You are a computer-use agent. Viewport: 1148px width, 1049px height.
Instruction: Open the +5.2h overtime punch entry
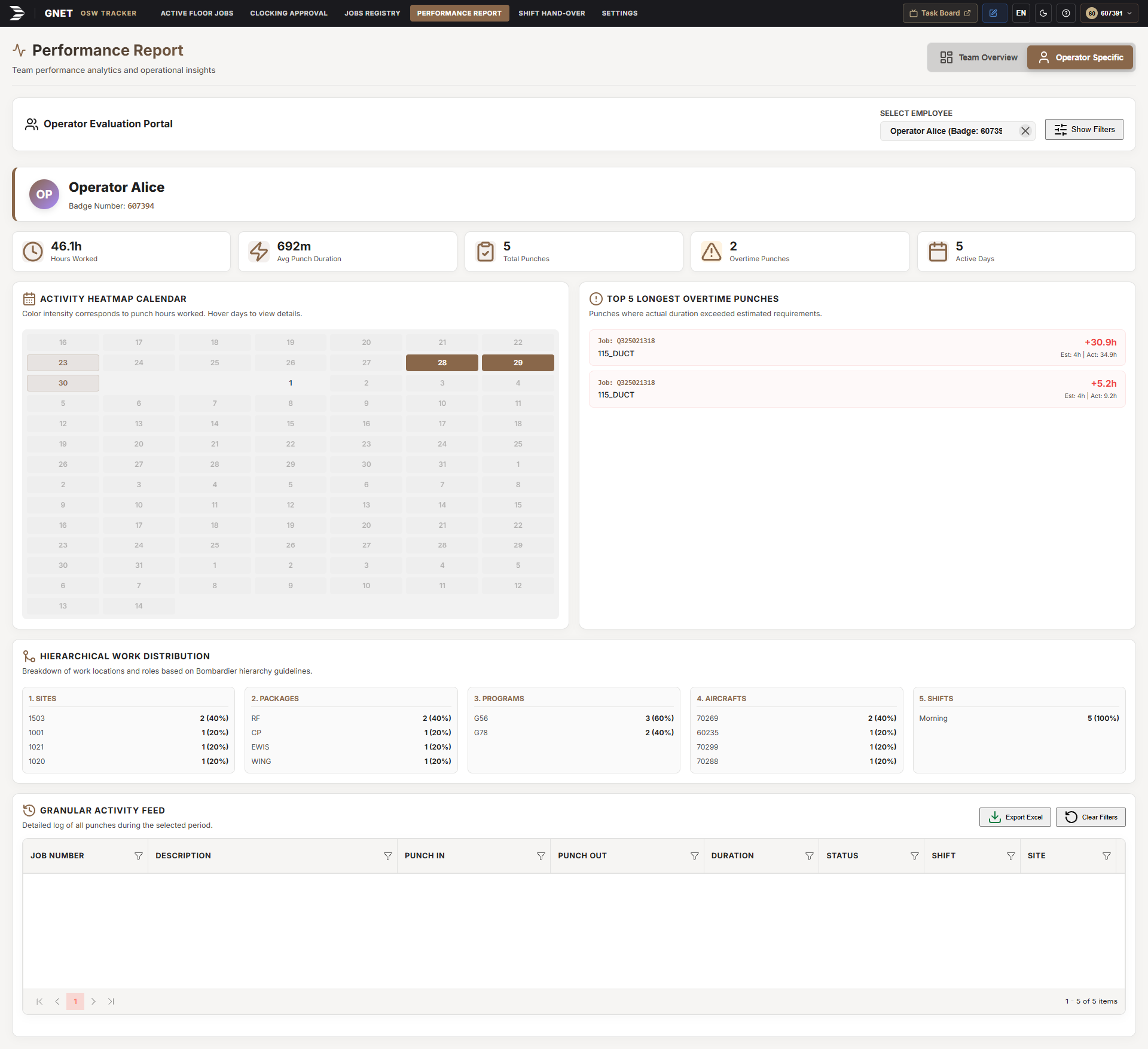[857, 389]
